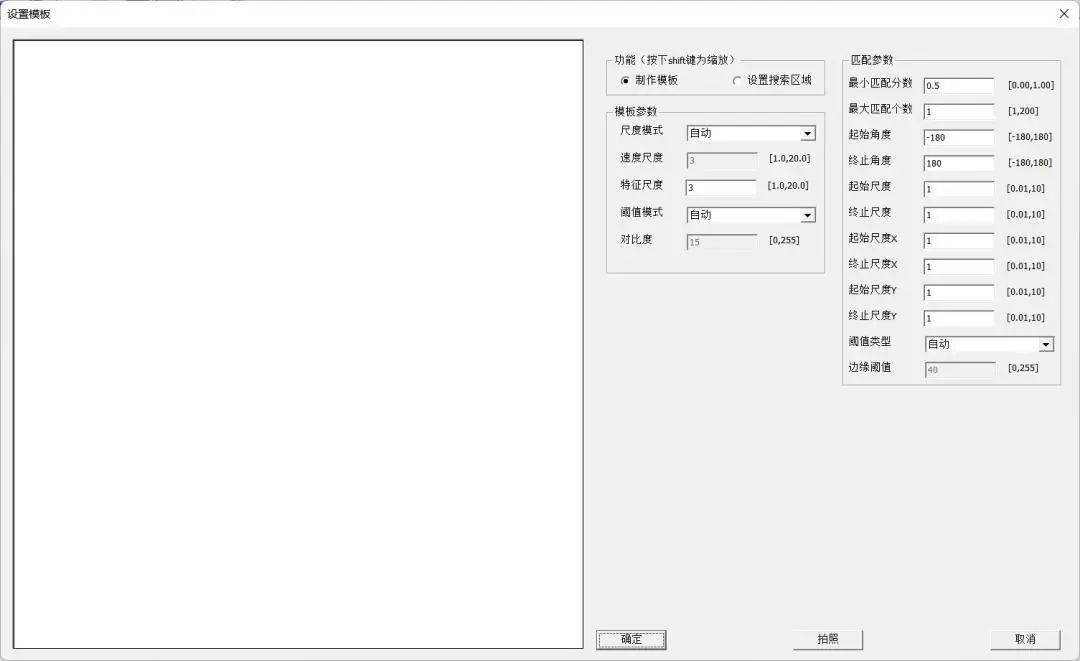Click the 起始尺度 input field
This screenshot has height=661, width=1080.
click(x=958, y=189)
